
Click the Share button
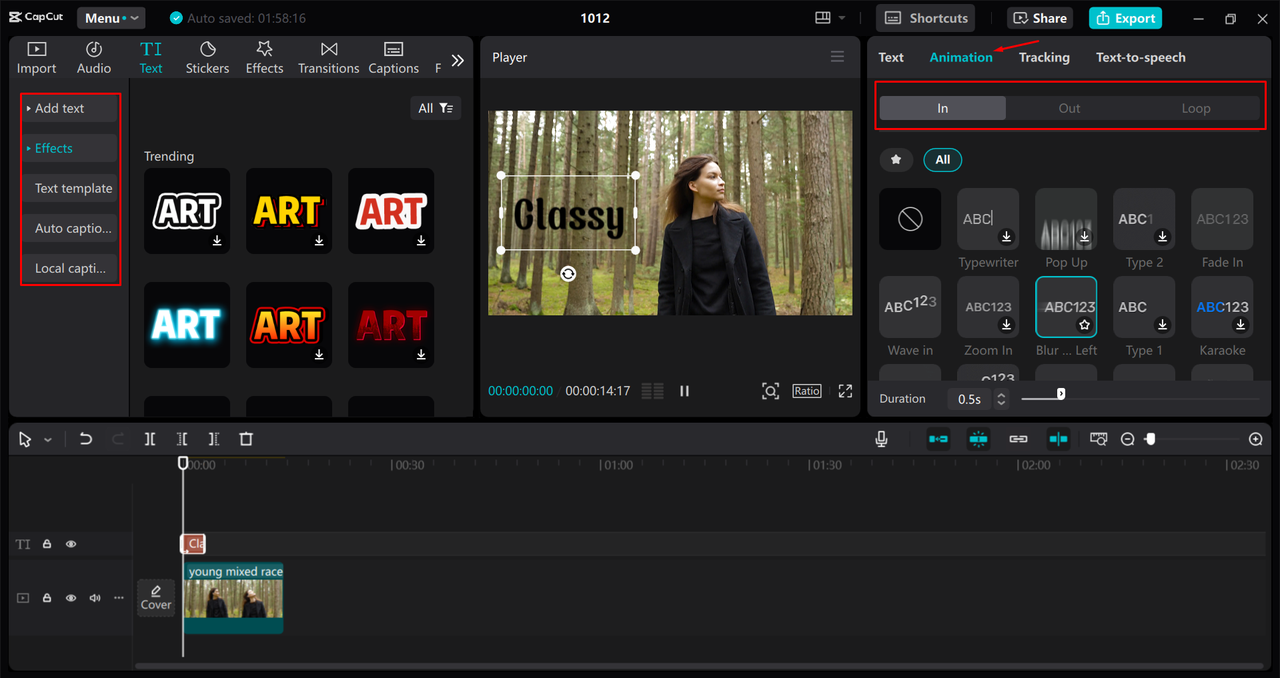click(1040, 18)
